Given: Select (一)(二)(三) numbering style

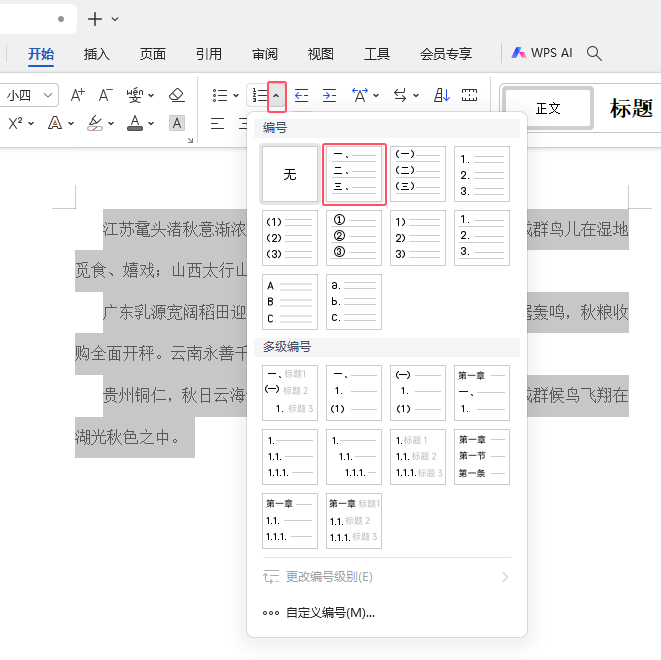Looking at the screenshot, I should 418,174.
